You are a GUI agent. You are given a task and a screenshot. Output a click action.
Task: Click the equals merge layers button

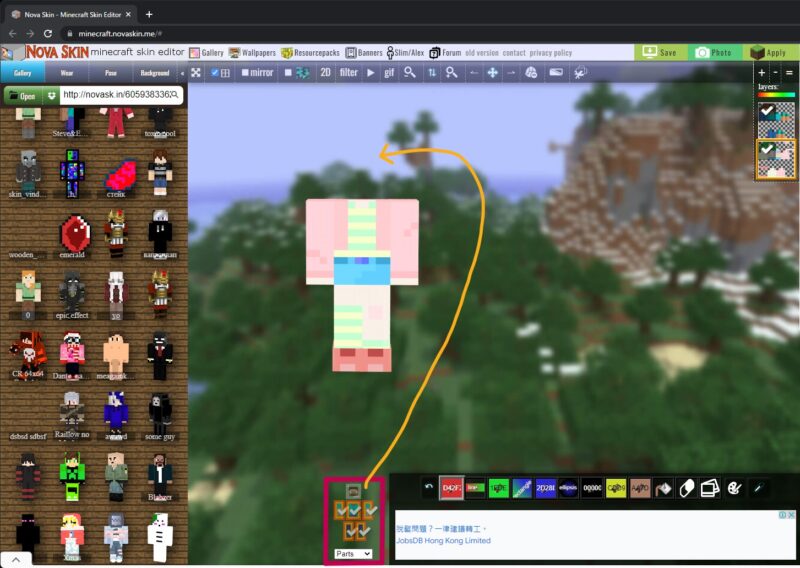789,72
